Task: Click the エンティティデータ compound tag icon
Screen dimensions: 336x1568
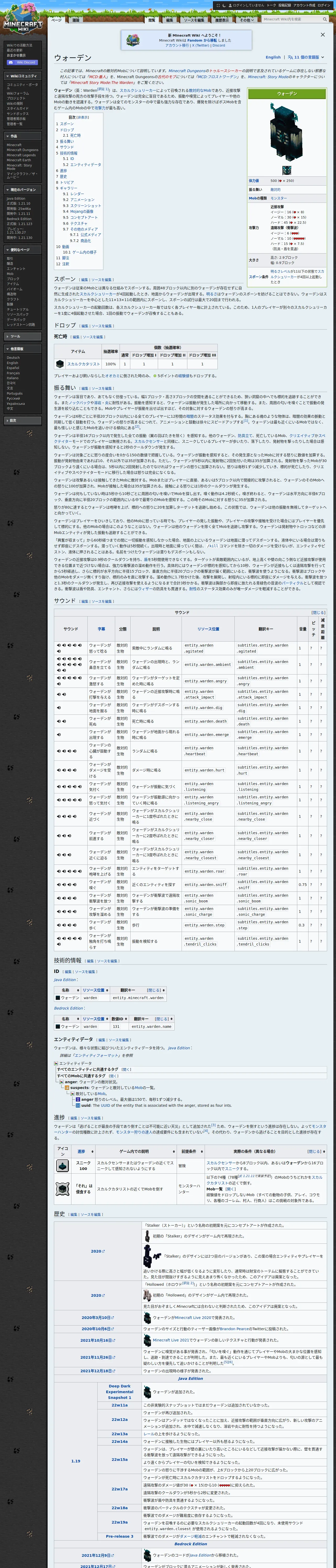Action: pyautogui.click(x=56, y=1063)
